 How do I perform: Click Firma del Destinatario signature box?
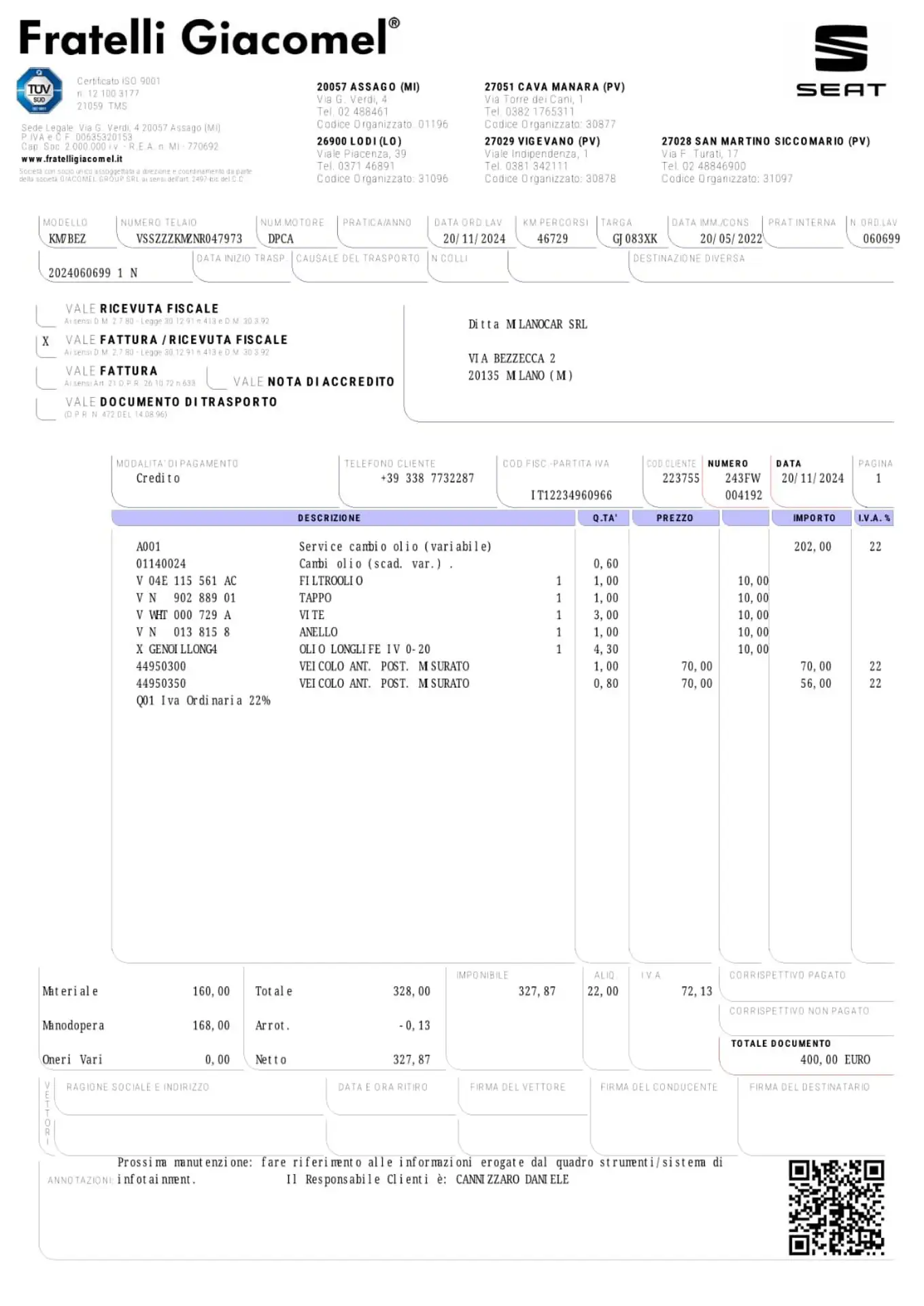point(815,1116)
